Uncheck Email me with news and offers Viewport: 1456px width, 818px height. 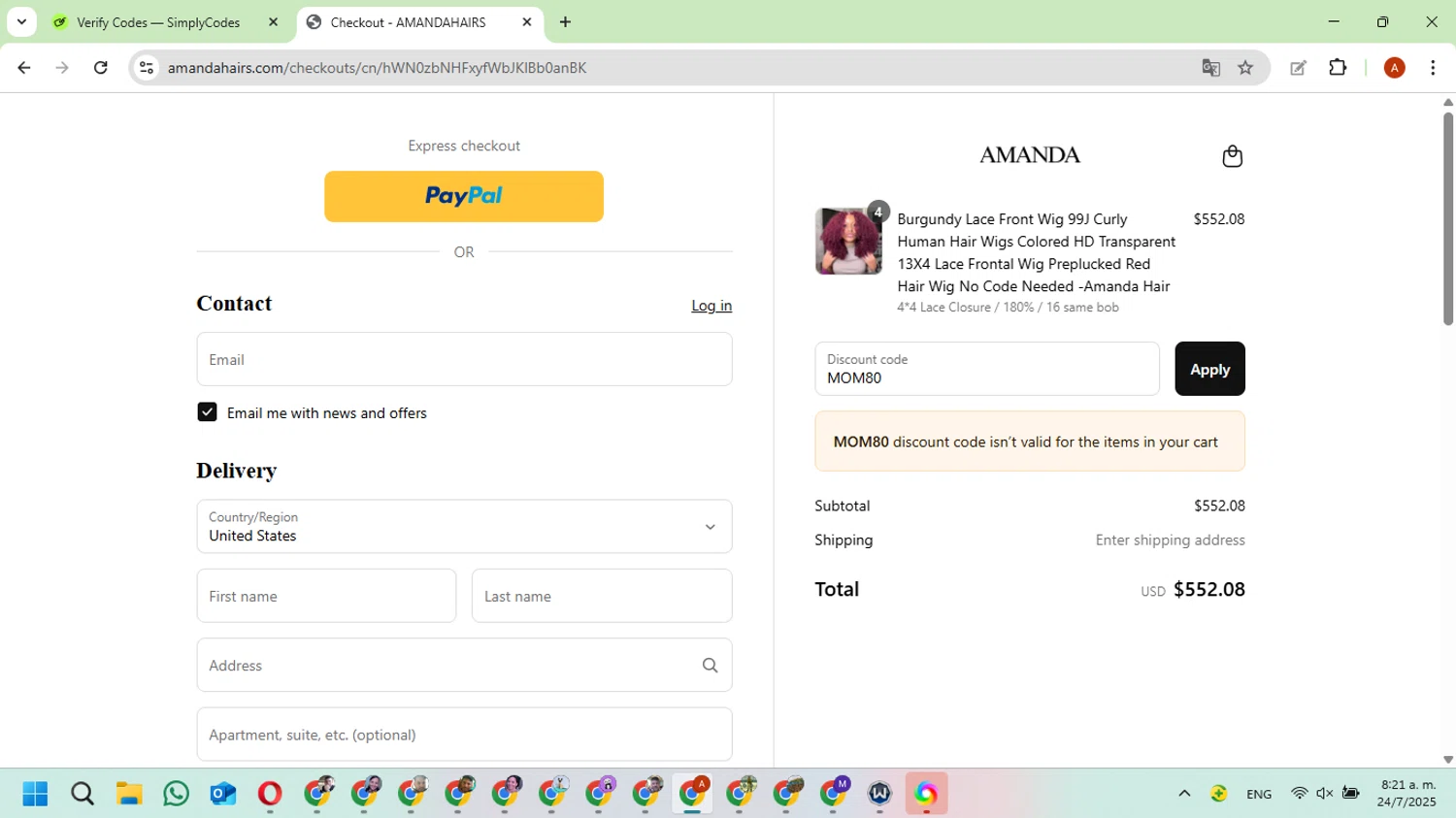pos(207,412)
